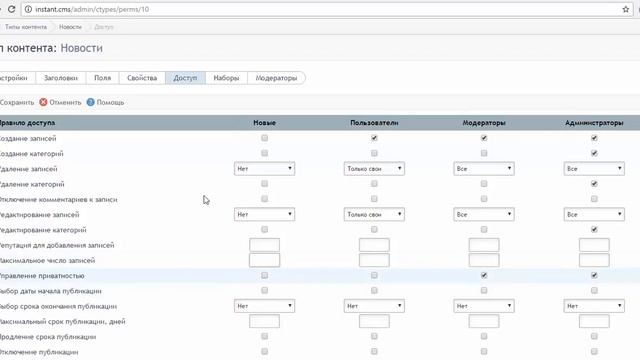Open Выбор срока окончания dropdown for Новые
The height and width of the screenshot is (360, 640).
264,306
